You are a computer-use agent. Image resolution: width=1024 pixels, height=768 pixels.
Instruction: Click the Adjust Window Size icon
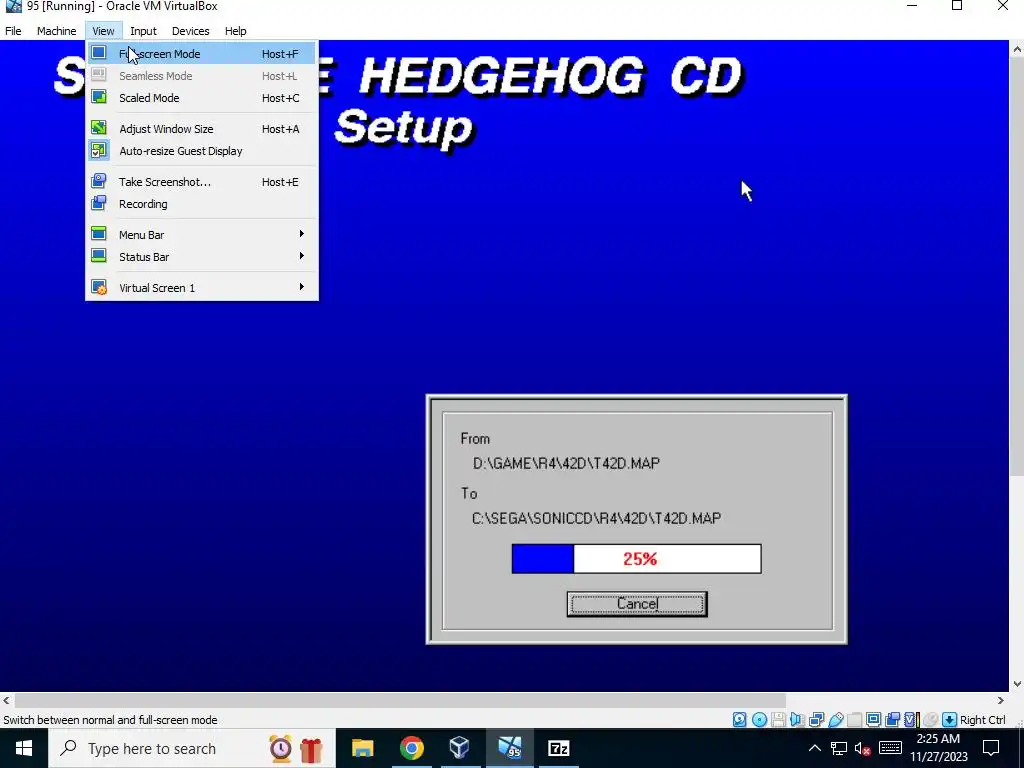(99, 128)
